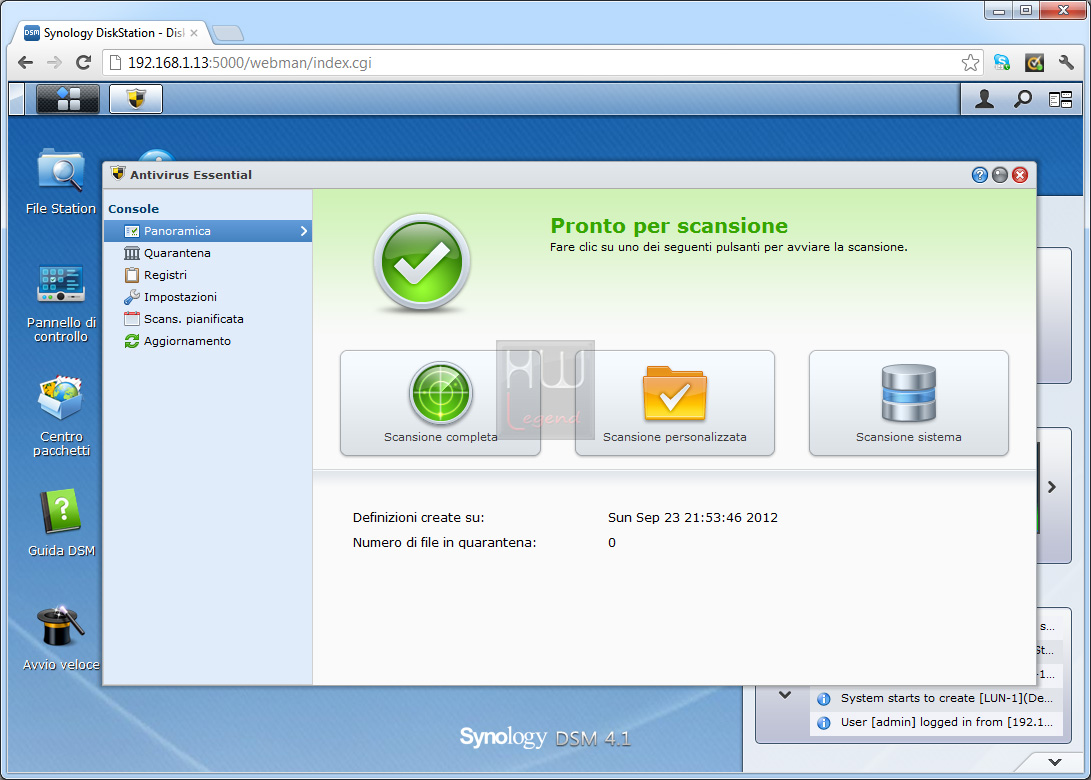Select the Antivirus Essential taskbar button
The height and width of the screenshot is (780, 1091).
[136, 99]
